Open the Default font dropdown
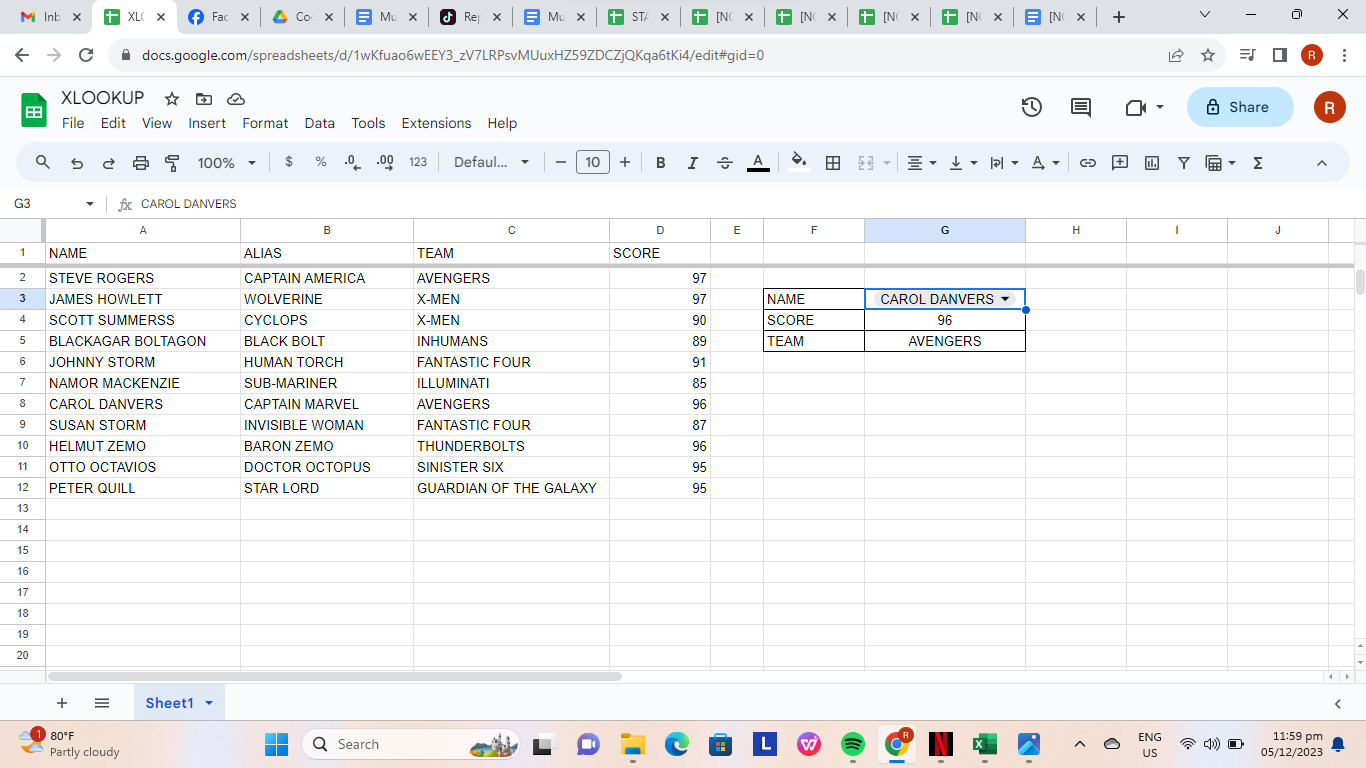 tap(491, 162)
